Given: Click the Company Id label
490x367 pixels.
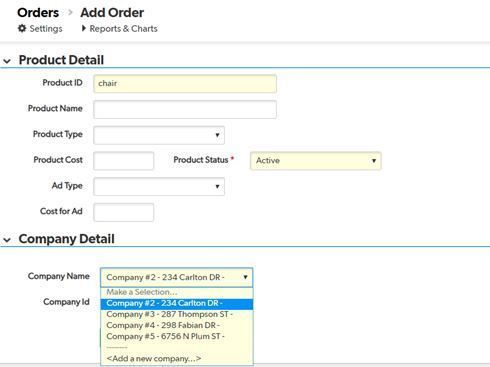Looking at the screenshot, I should (66, 302).
